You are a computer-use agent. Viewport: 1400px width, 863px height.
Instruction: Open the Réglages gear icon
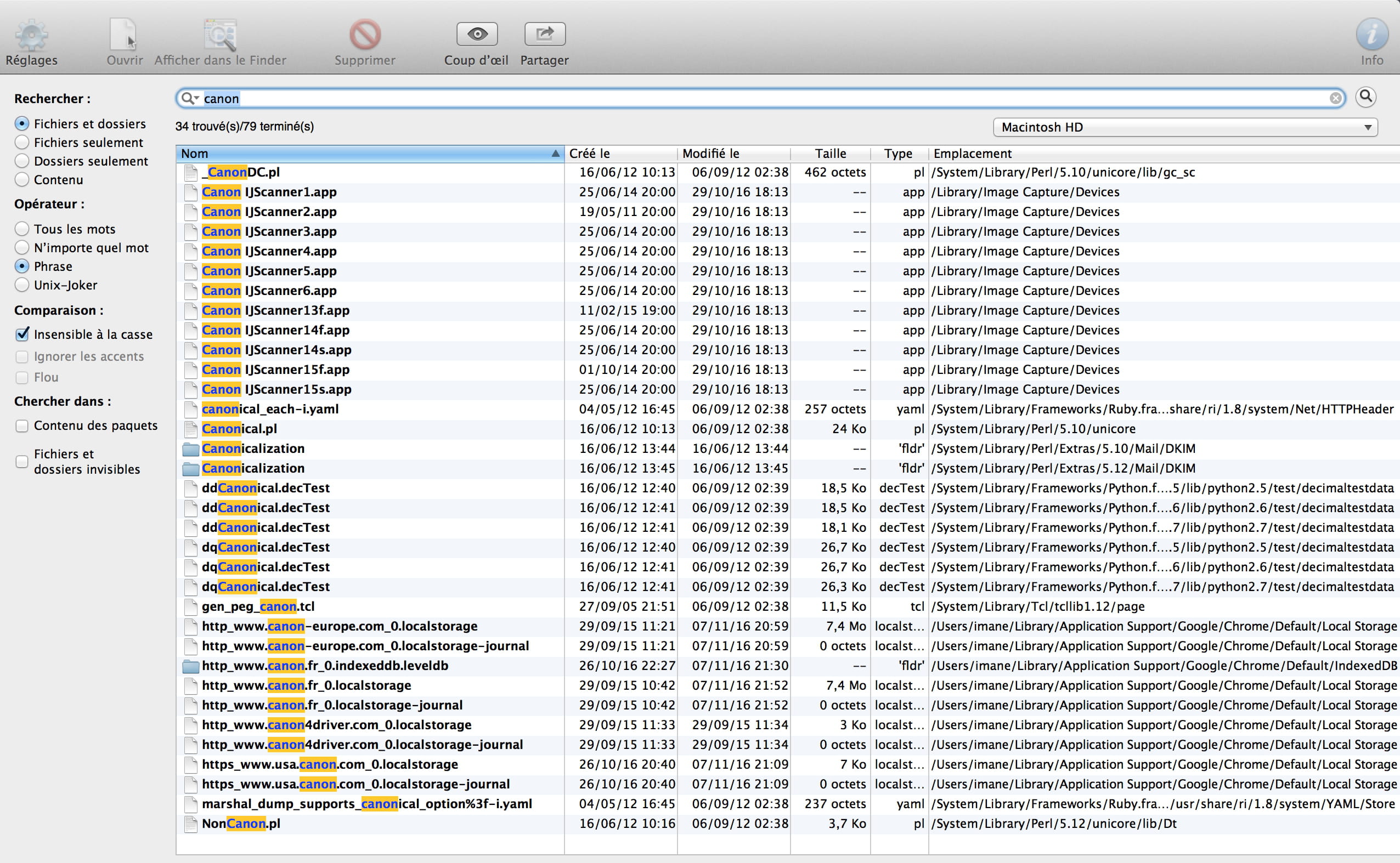[31, 36]
